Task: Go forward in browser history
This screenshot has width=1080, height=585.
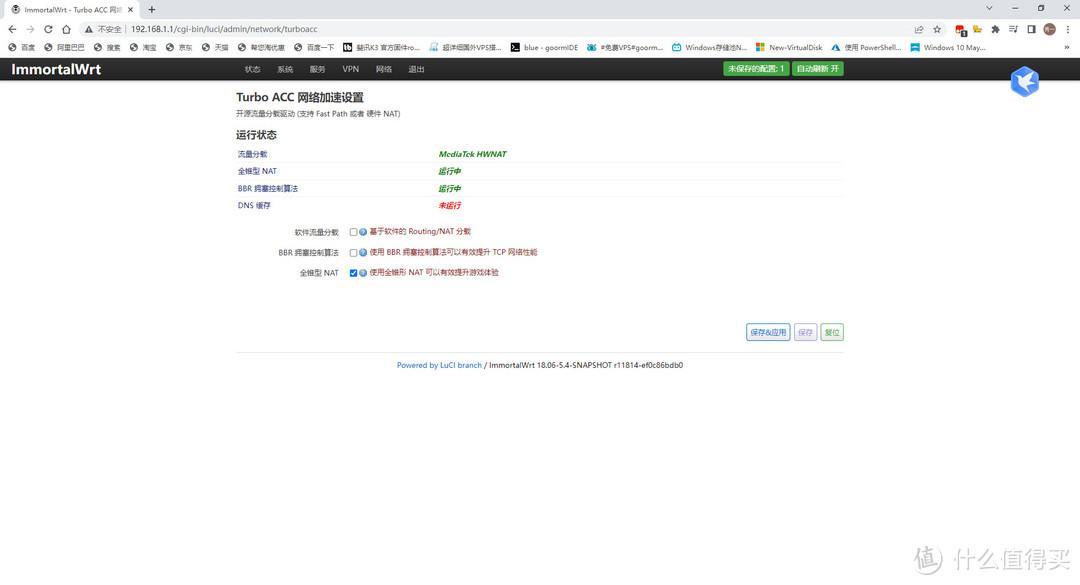Action: 30,30
